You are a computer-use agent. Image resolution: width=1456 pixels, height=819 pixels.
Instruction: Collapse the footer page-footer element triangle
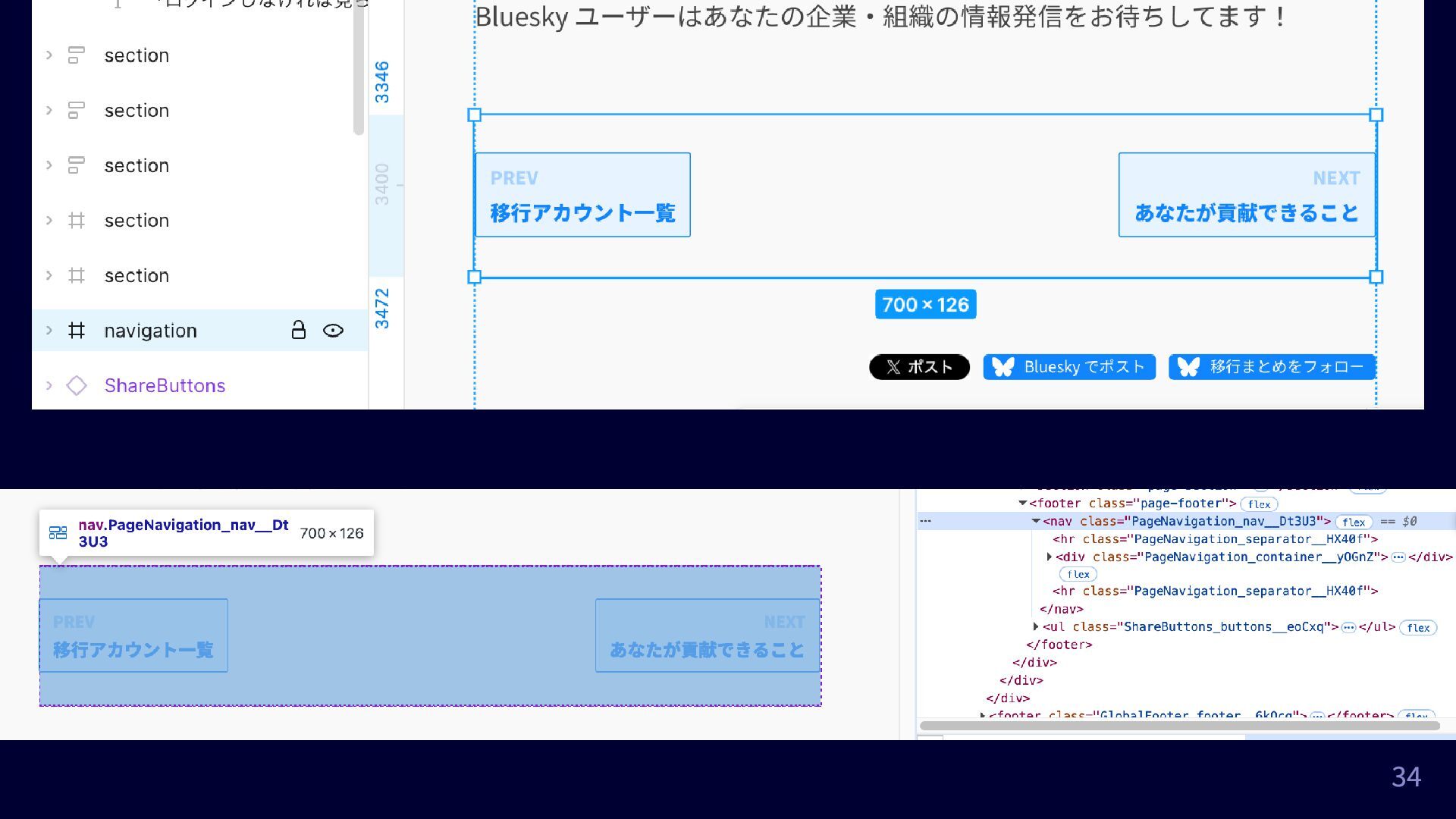1022,503
